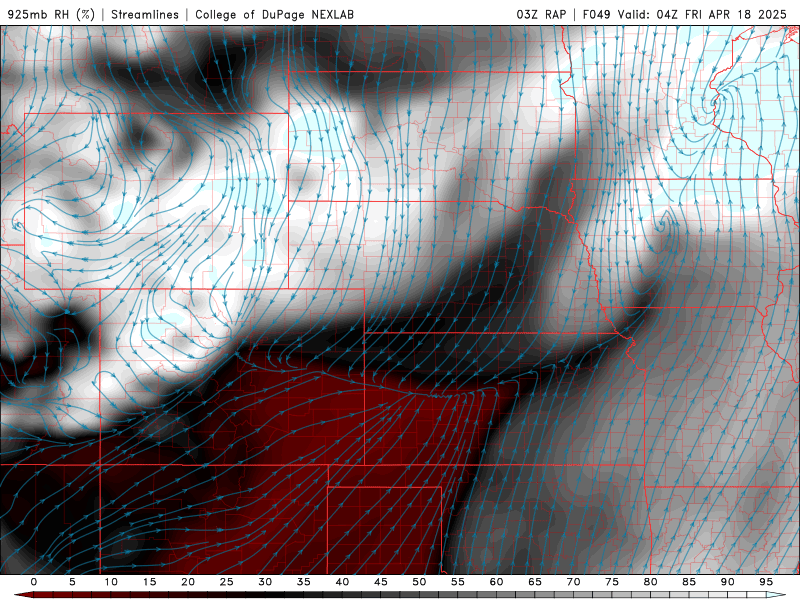
Task: Click the colorbar tick label '20'
Action: click(x=188, y=582)
